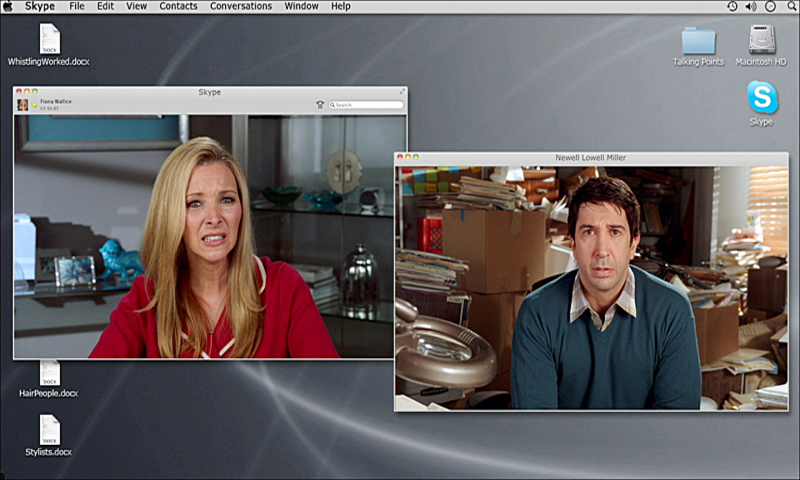Click the Time Machine menu bar icon

coord(732,6)
